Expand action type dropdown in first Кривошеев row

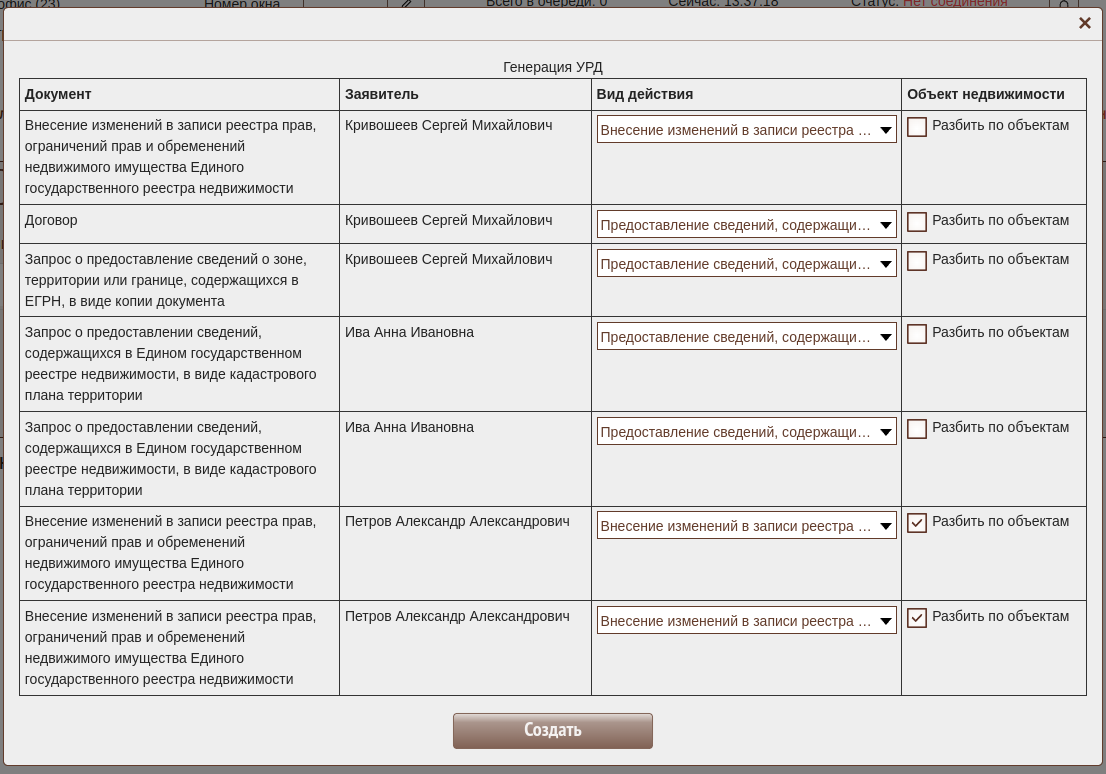tap(746, 130)
